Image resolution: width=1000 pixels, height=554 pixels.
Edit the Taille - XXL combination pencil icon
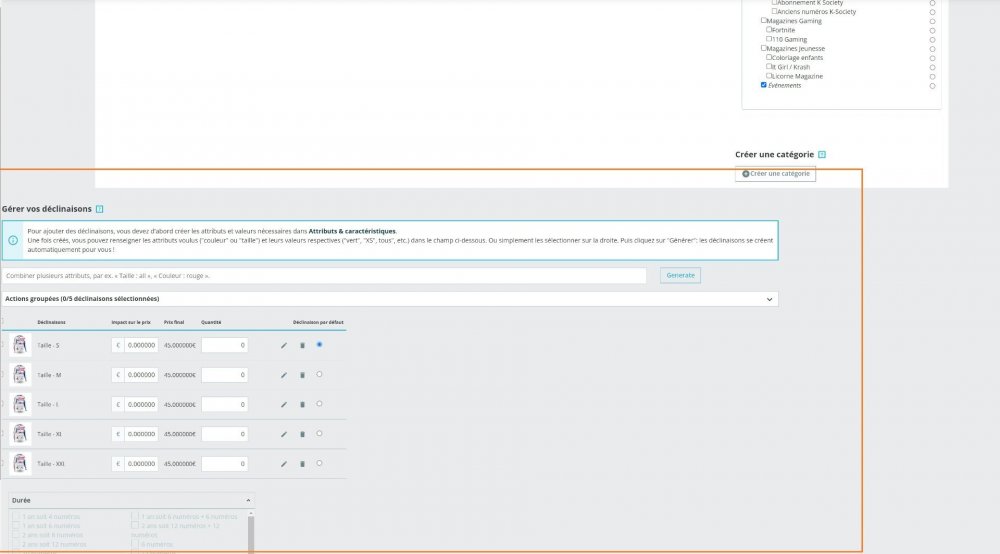point(284,463)
